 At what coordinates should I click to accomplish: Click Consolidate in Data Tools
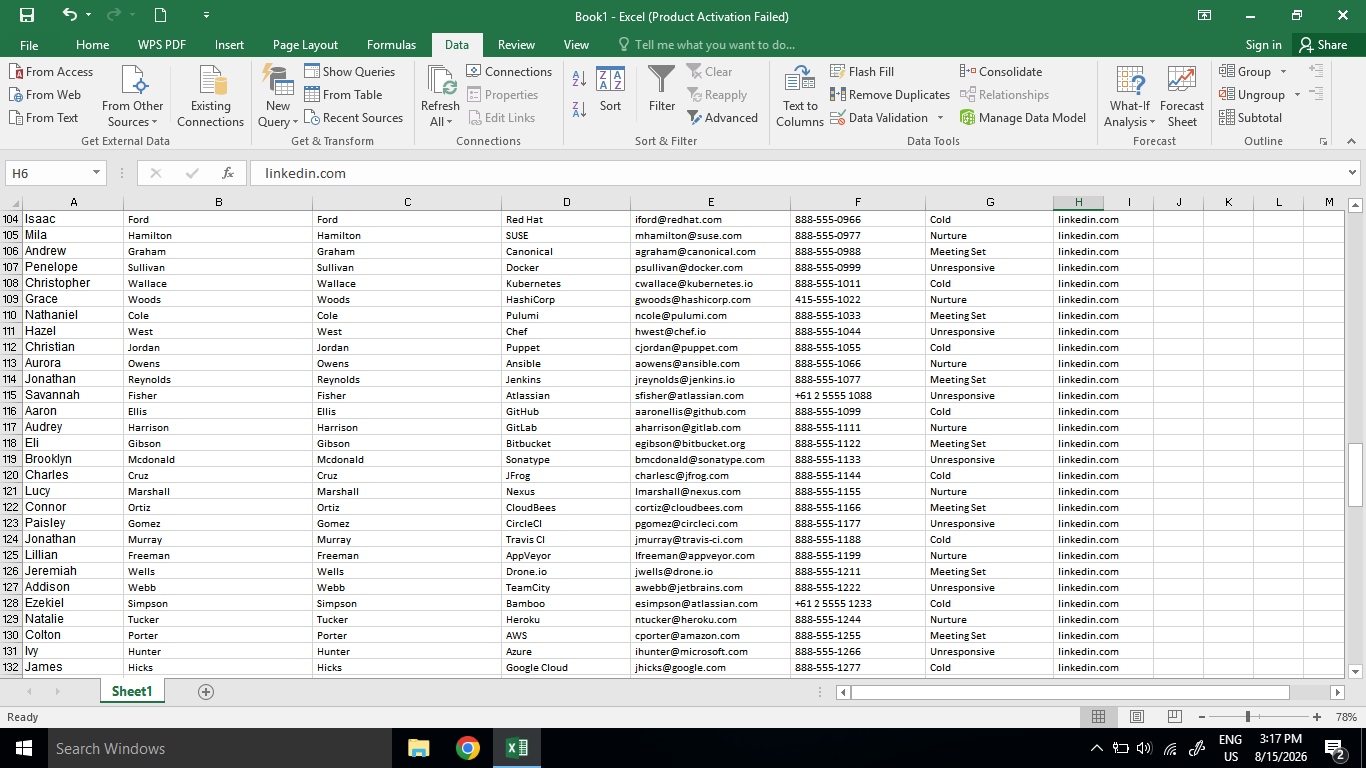(x=1001, y=72)
